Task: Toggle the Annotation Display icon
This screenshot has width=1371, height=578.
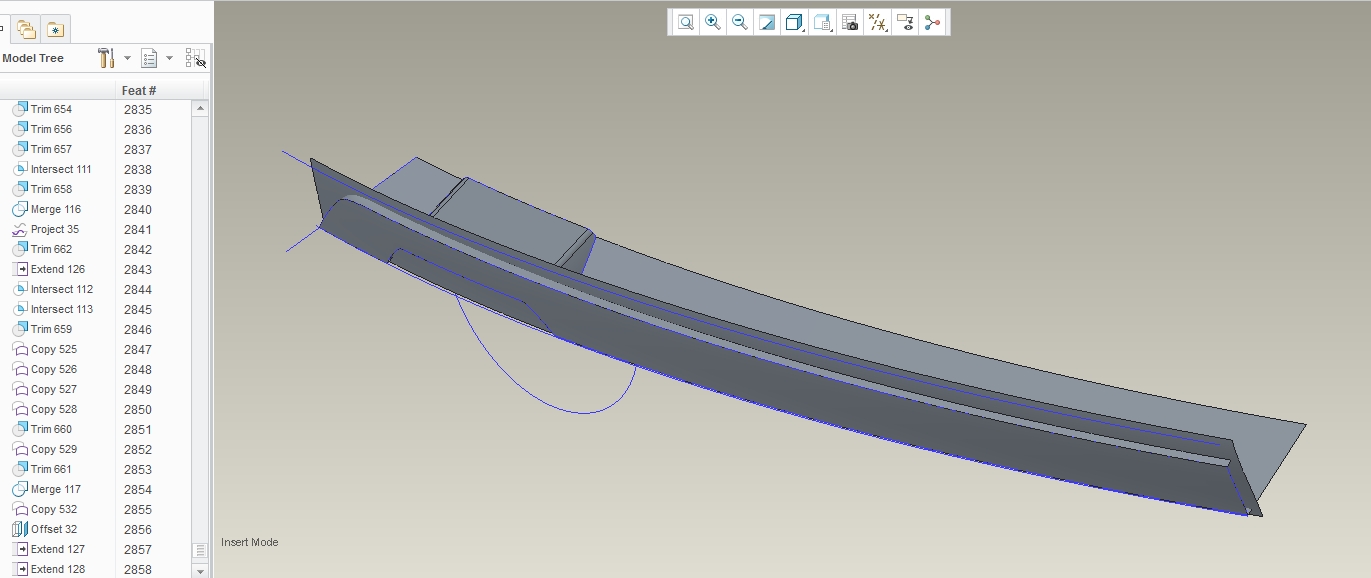Action: pyautogui.click(x=905, y=22)
